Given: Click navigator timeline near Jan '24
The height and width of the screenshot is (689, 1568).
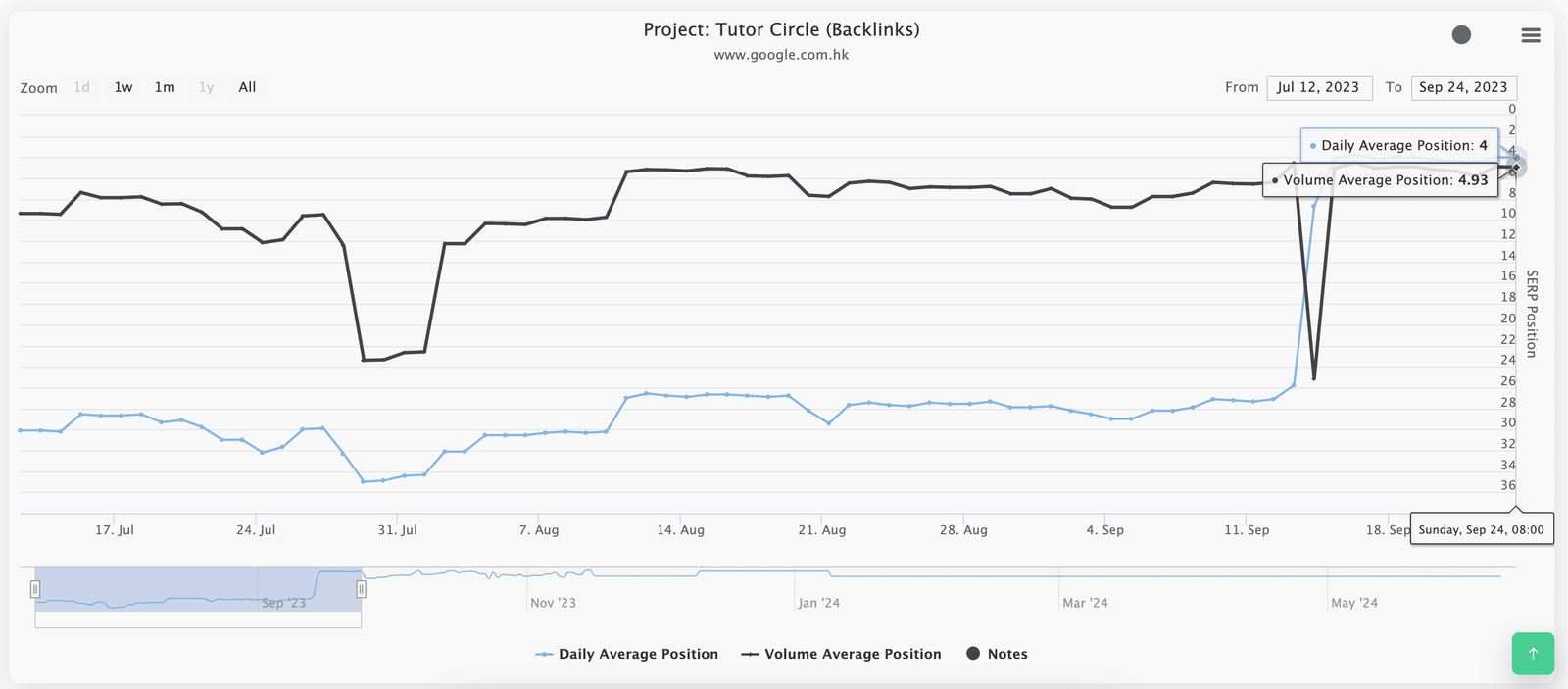Looking at the screenshot, I should click(x=818, y=589).
